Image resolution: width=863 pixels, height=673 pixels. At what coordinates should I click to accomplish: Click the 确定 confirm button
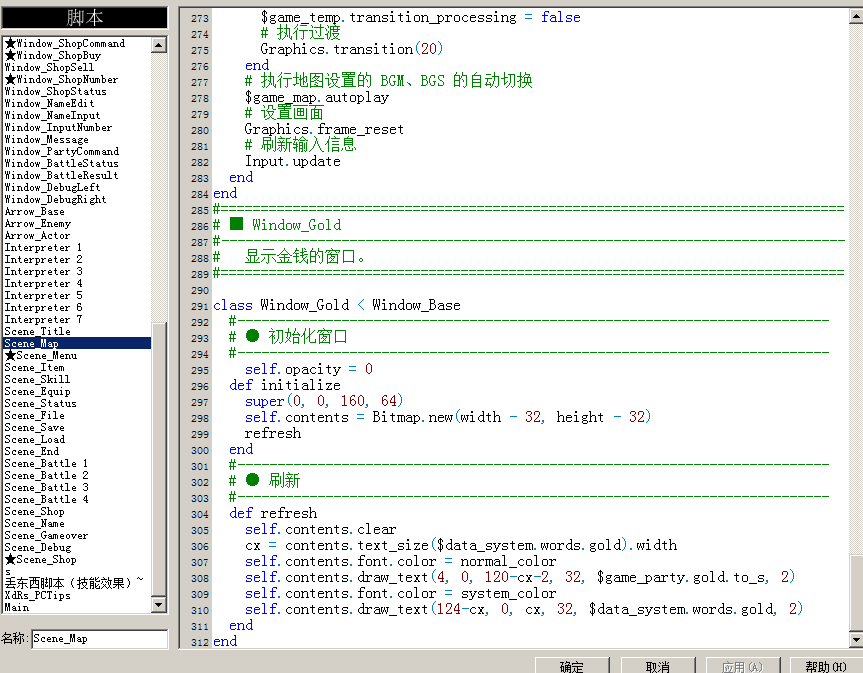coord(572,666)
